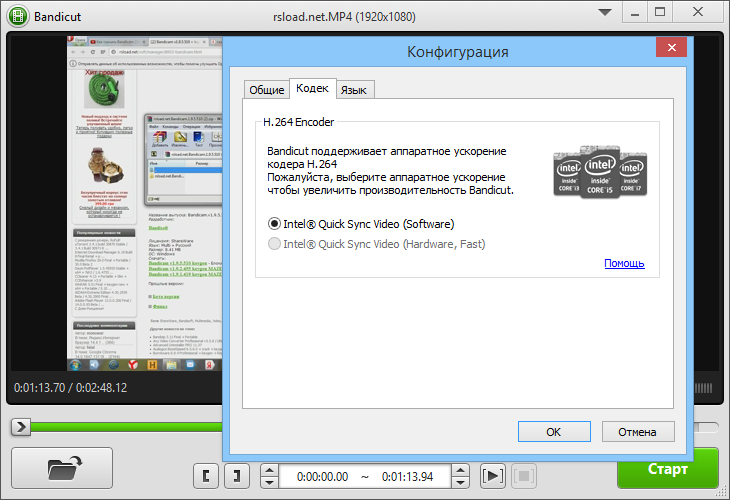Click the green timeline progress bar
730x500 pixels.
127,427
